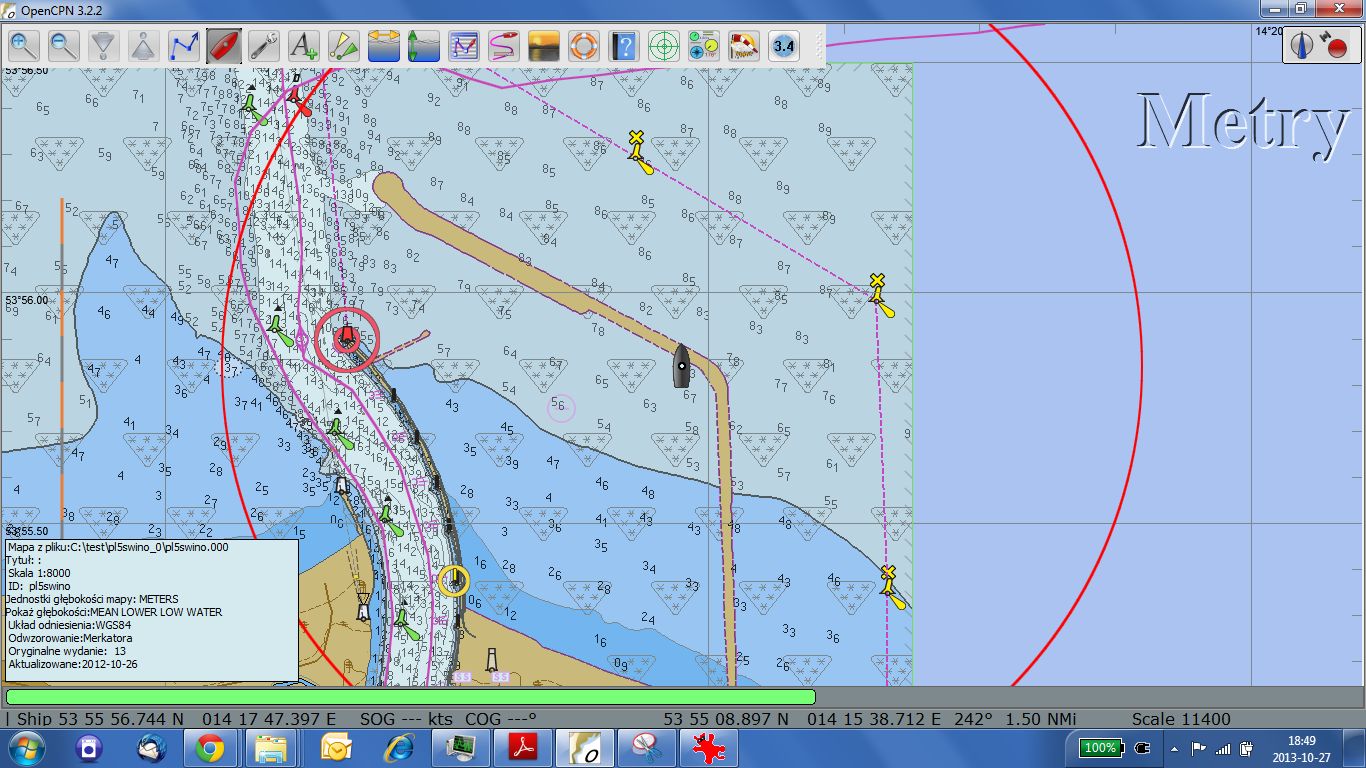Click the SOG --- kts status field
Viewport: 1366px width, 768px height.
[x=406, y=719]
